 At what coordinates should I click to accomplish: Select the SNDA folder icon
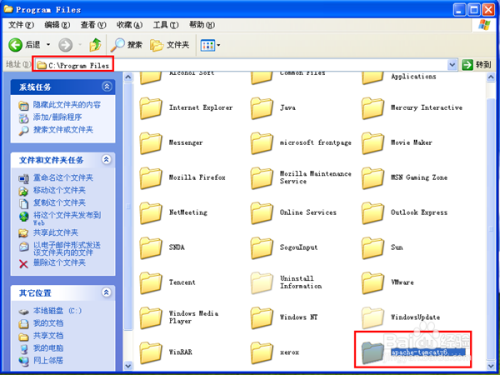[151, 248]
